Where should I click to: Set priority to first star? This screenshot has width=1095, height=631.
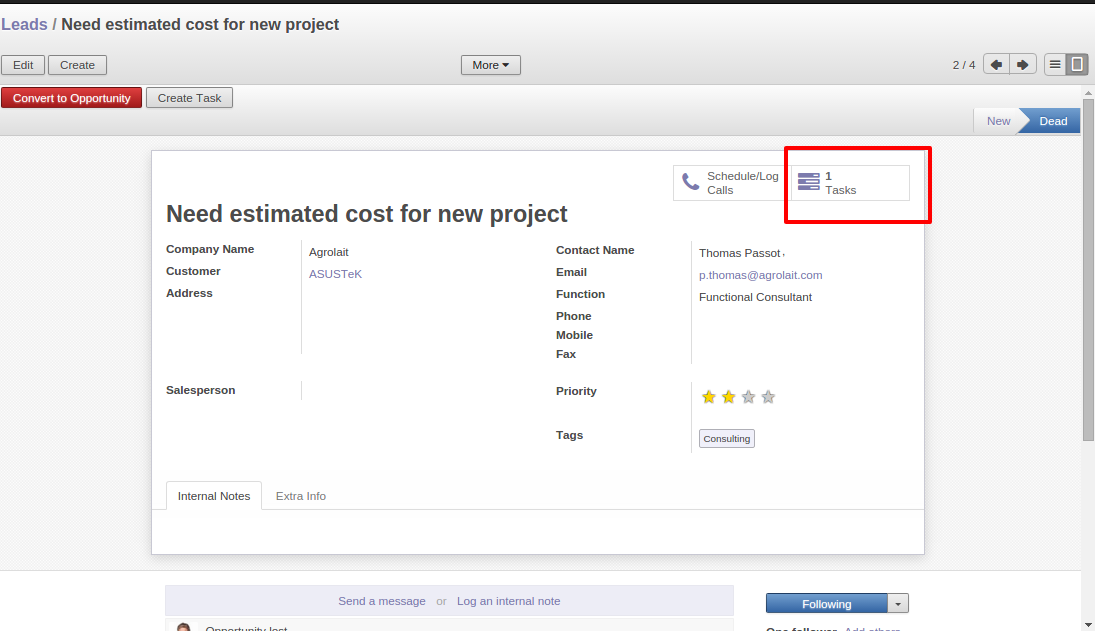(709, 397)
